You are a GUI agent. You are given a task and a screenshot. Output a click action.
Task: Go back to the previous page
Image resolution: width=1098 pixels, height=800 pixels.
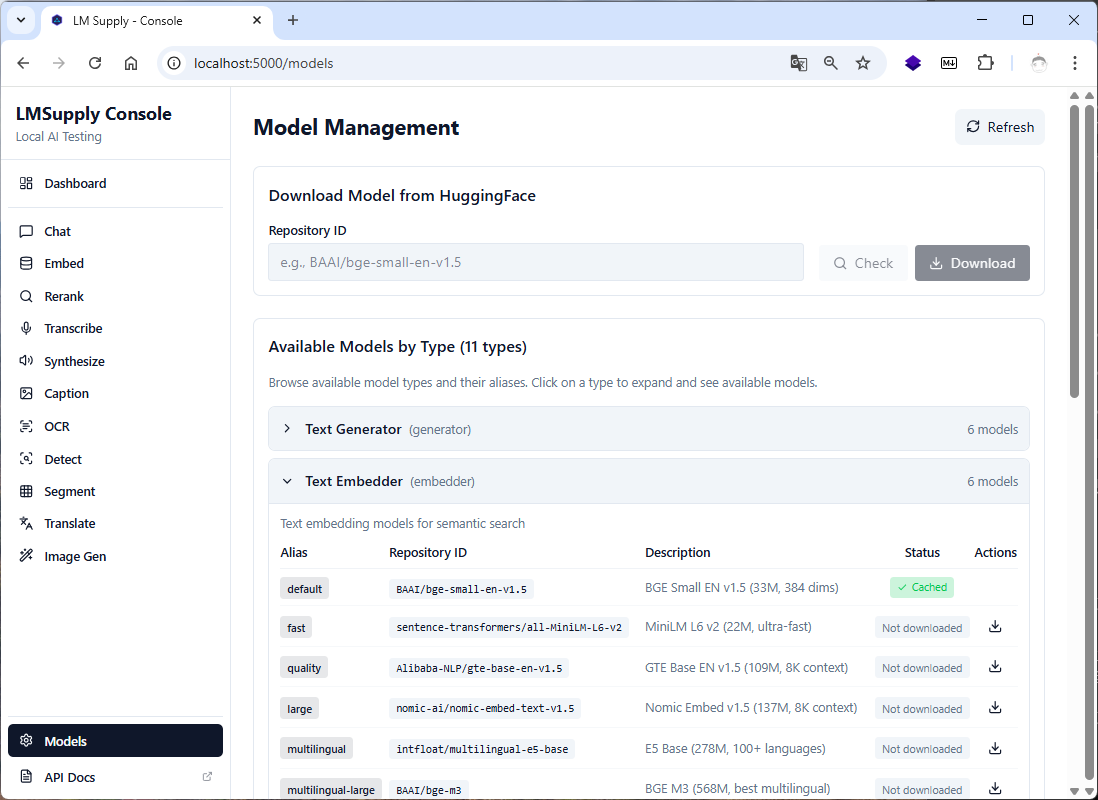(23, 63)
